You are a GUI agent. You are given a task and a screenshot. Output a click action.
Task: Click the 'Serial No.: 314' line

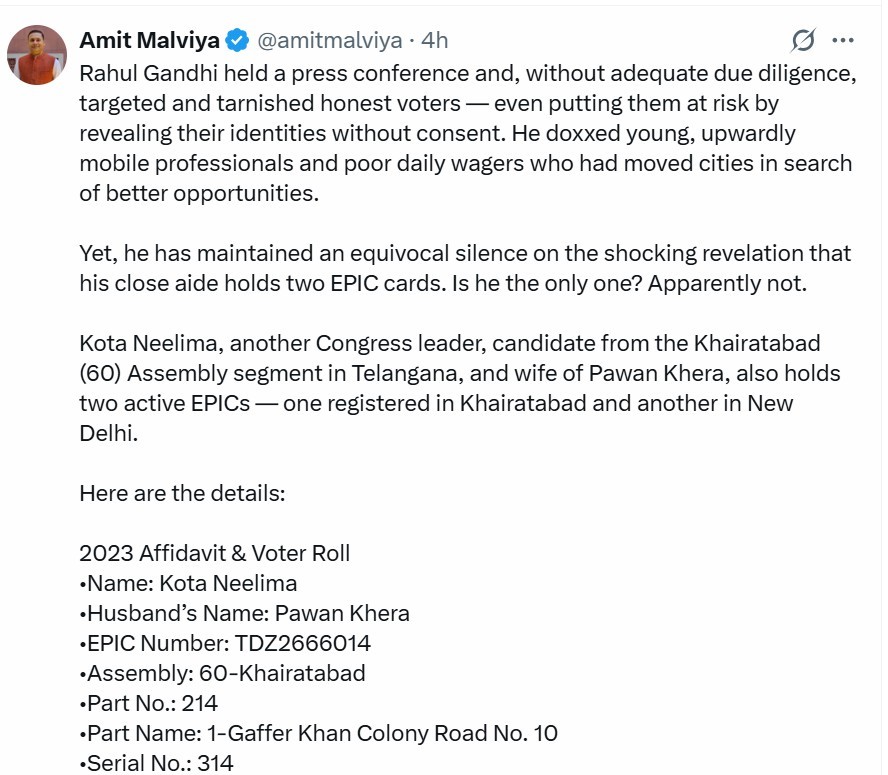[157, 763]
